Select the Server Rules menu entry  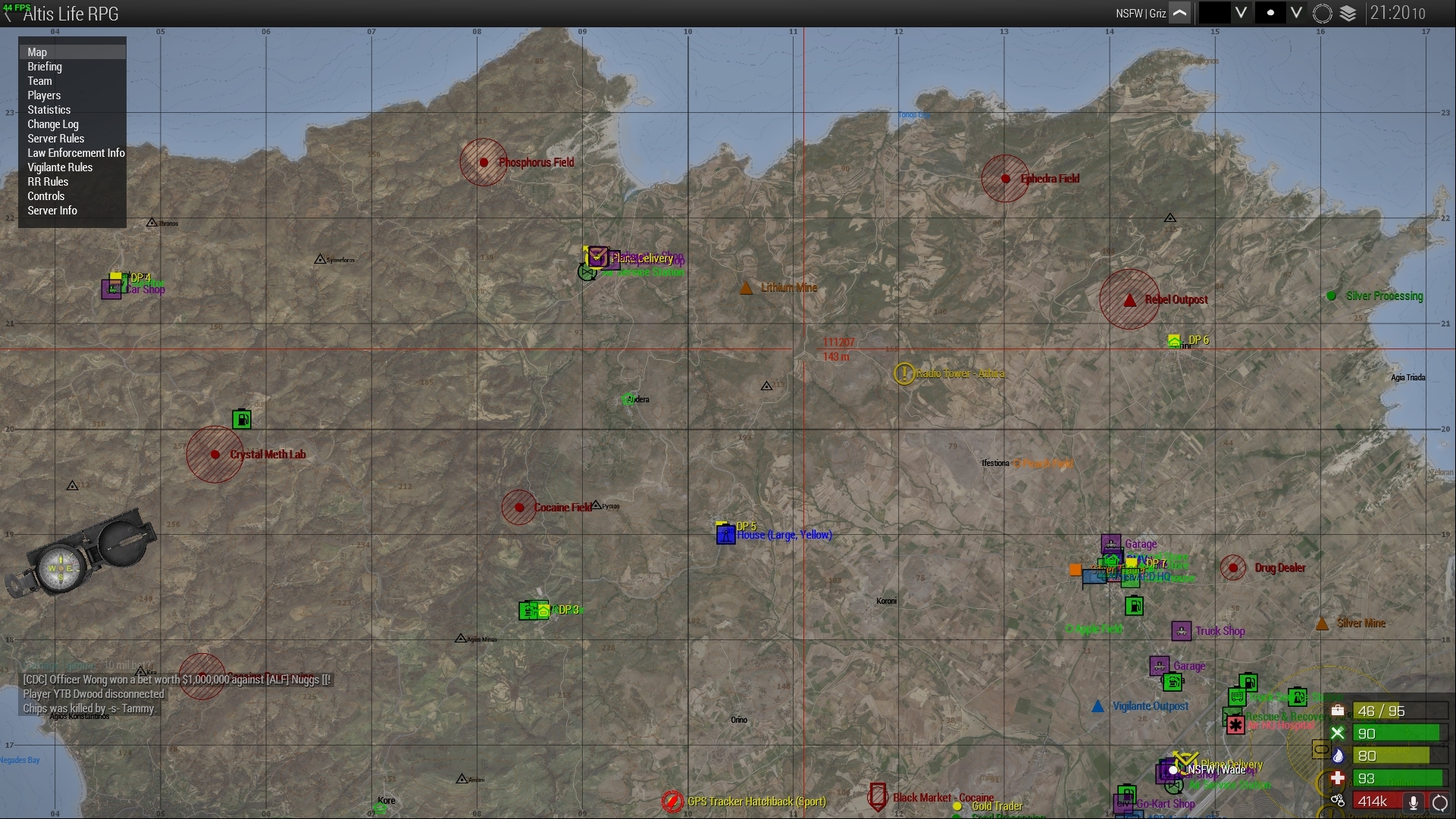(x=55, y=139)
